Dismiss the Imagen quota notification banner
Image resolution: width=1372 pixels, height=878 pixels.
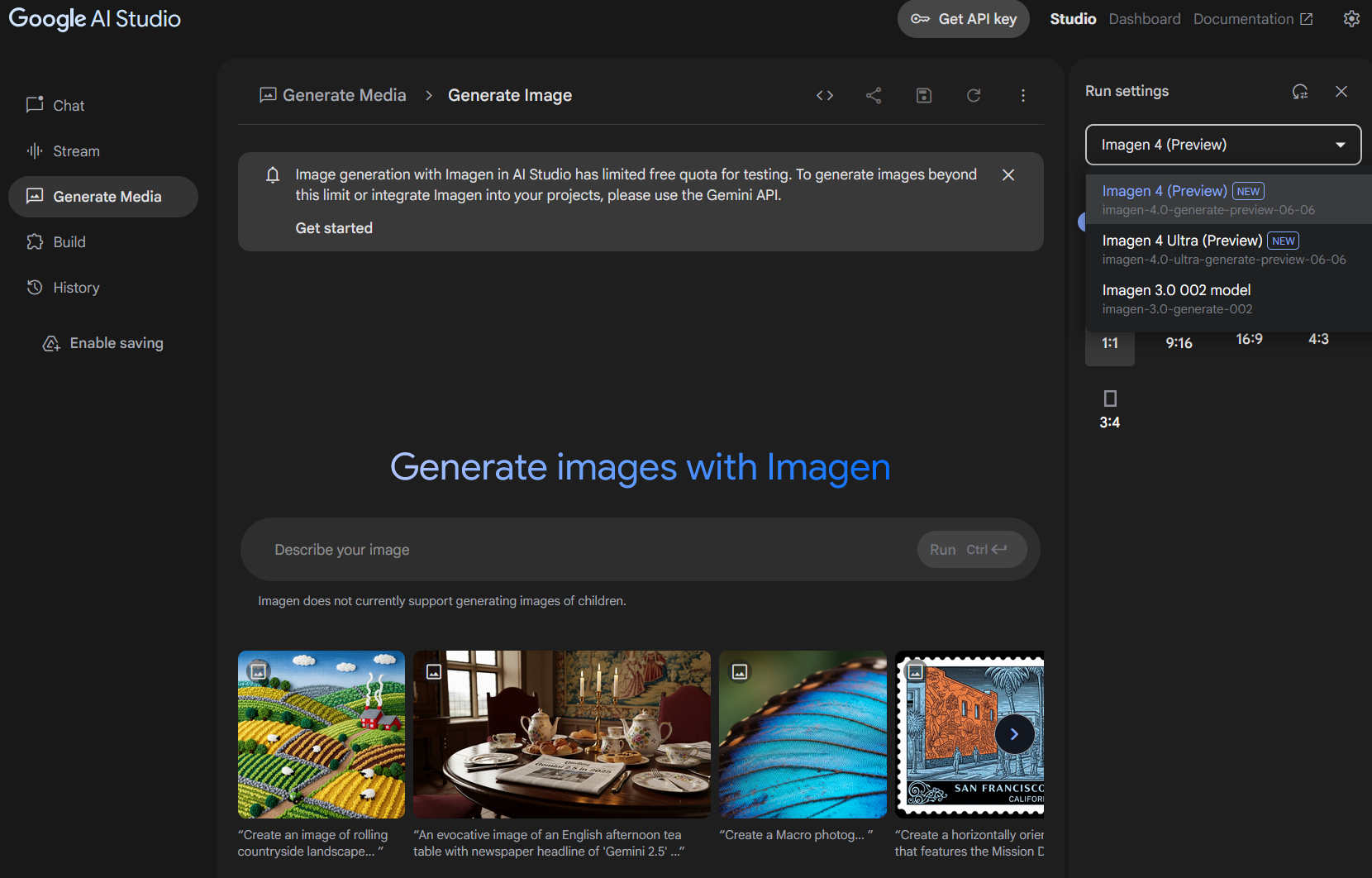[1008, 175]
